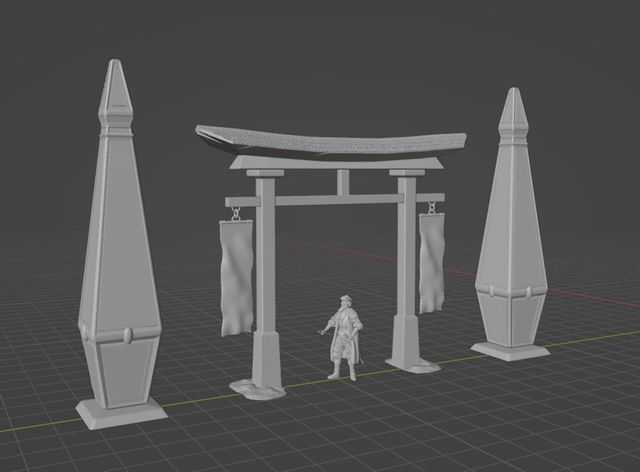Click the chain holding the left banner

click(236, 213)
